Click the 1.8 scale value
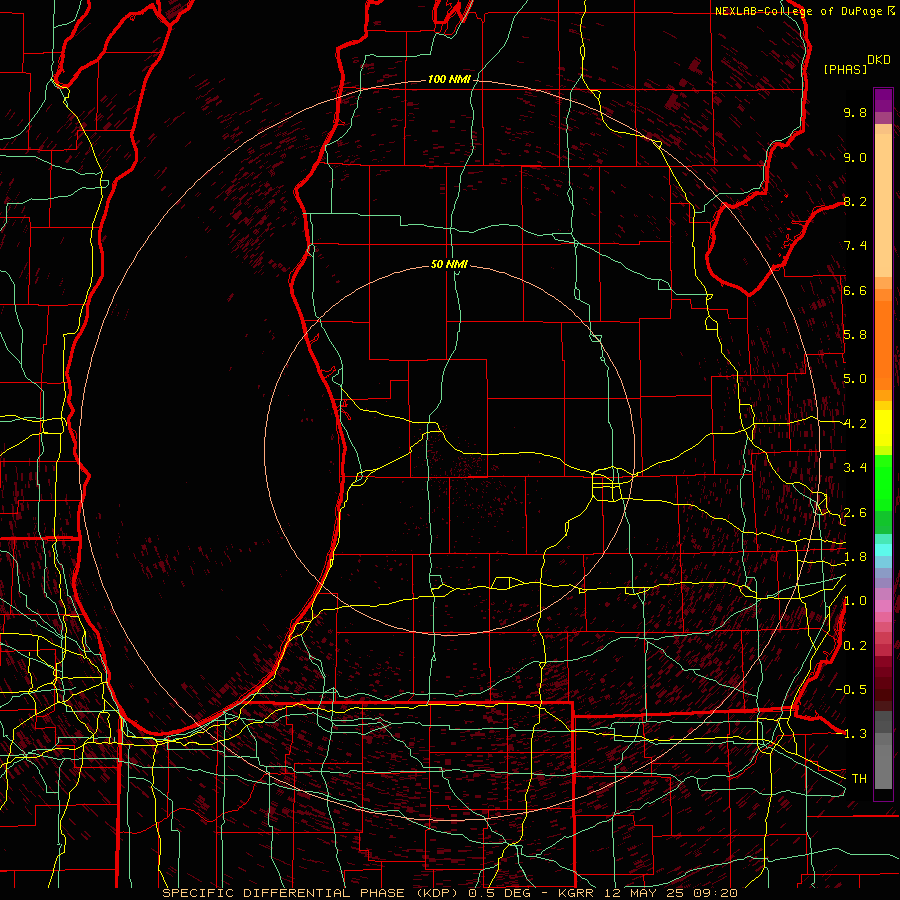The image size is (900, 900). [855, 557]
